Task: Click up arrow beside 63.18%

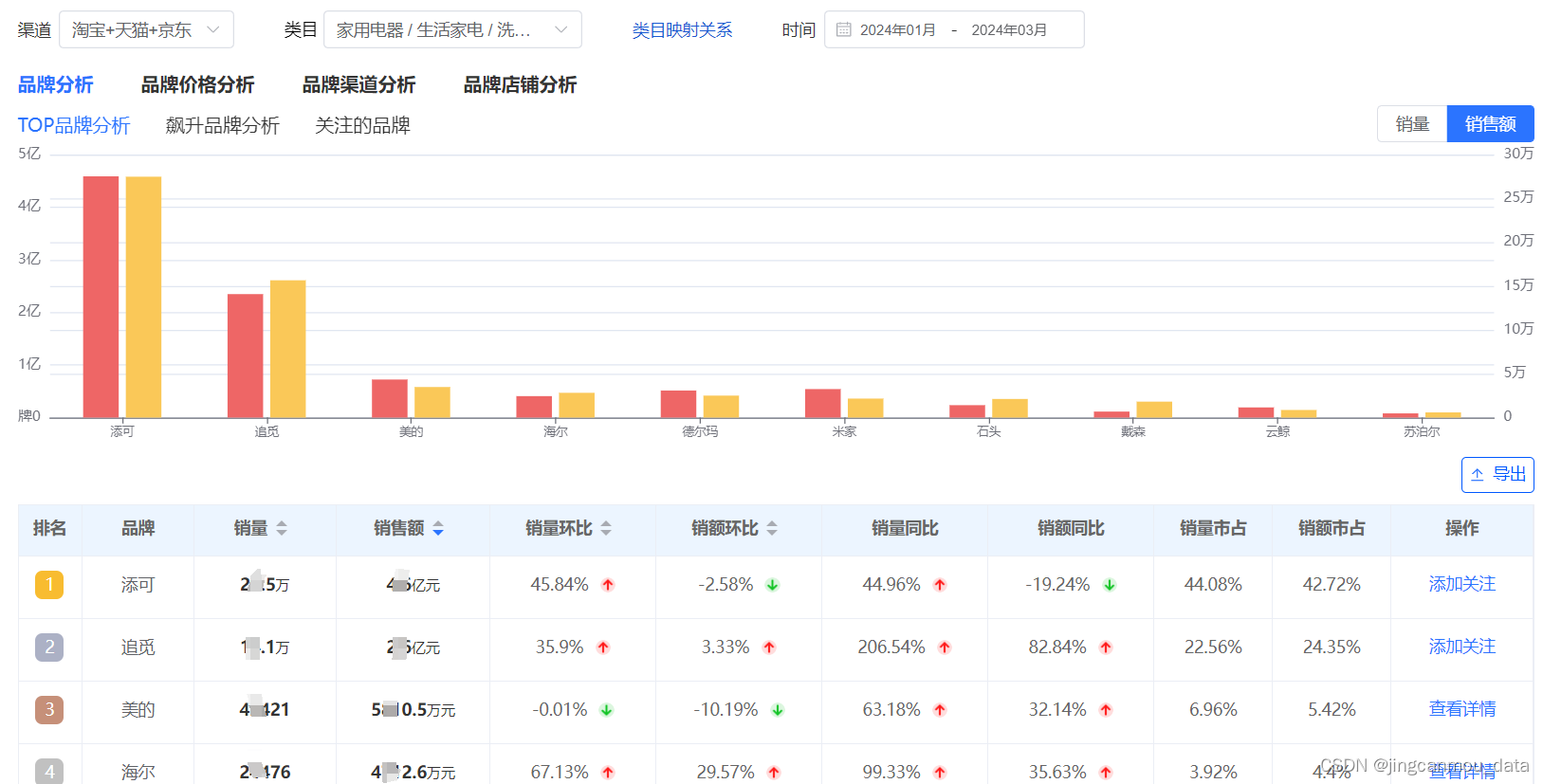Action: tap(940, 710)
